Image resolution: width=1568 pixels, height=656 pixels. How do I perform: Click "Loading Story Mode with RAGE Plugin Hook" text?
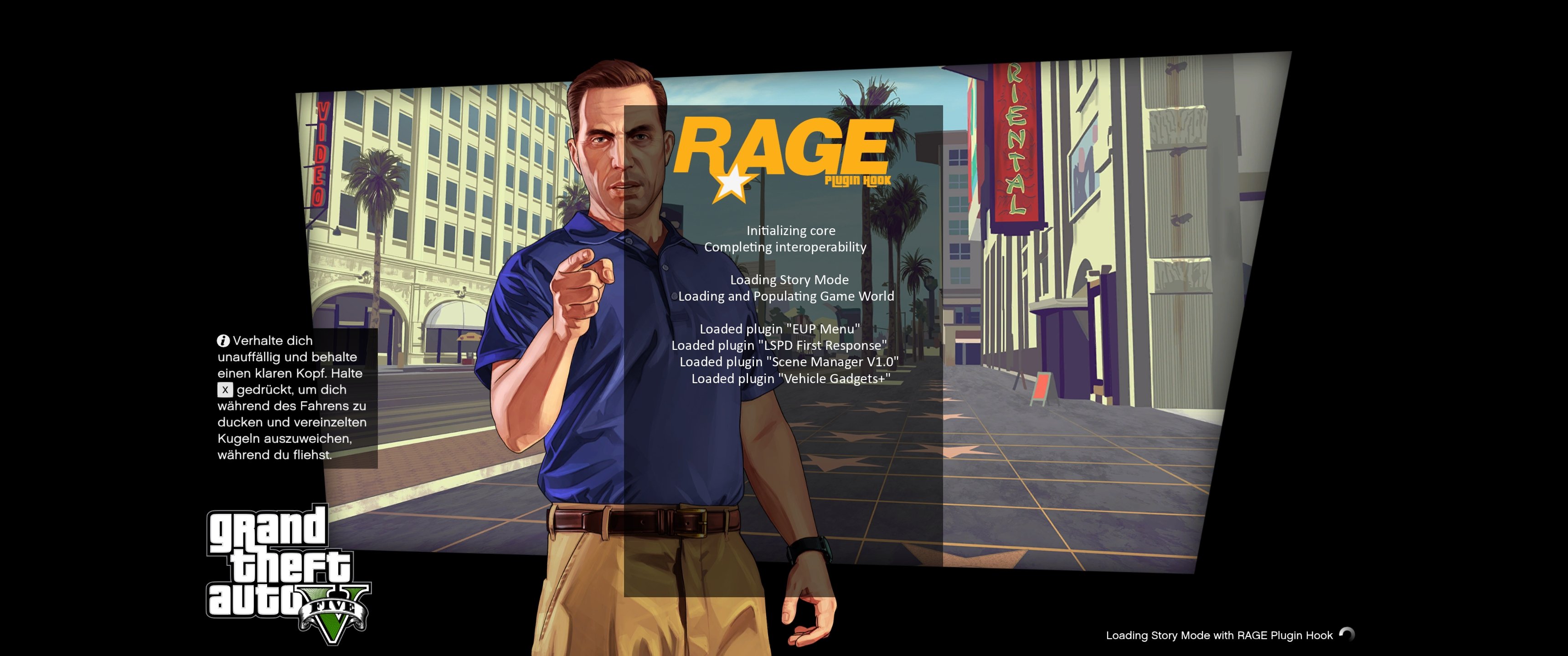1218,635
